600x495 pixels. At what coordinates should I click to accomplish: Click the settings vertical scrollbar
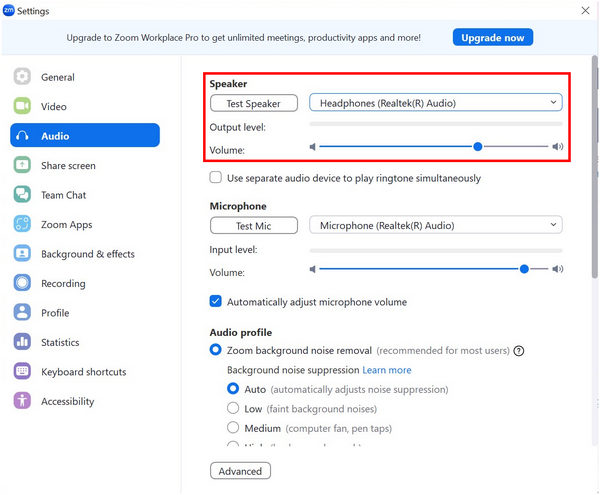(595, 167)
